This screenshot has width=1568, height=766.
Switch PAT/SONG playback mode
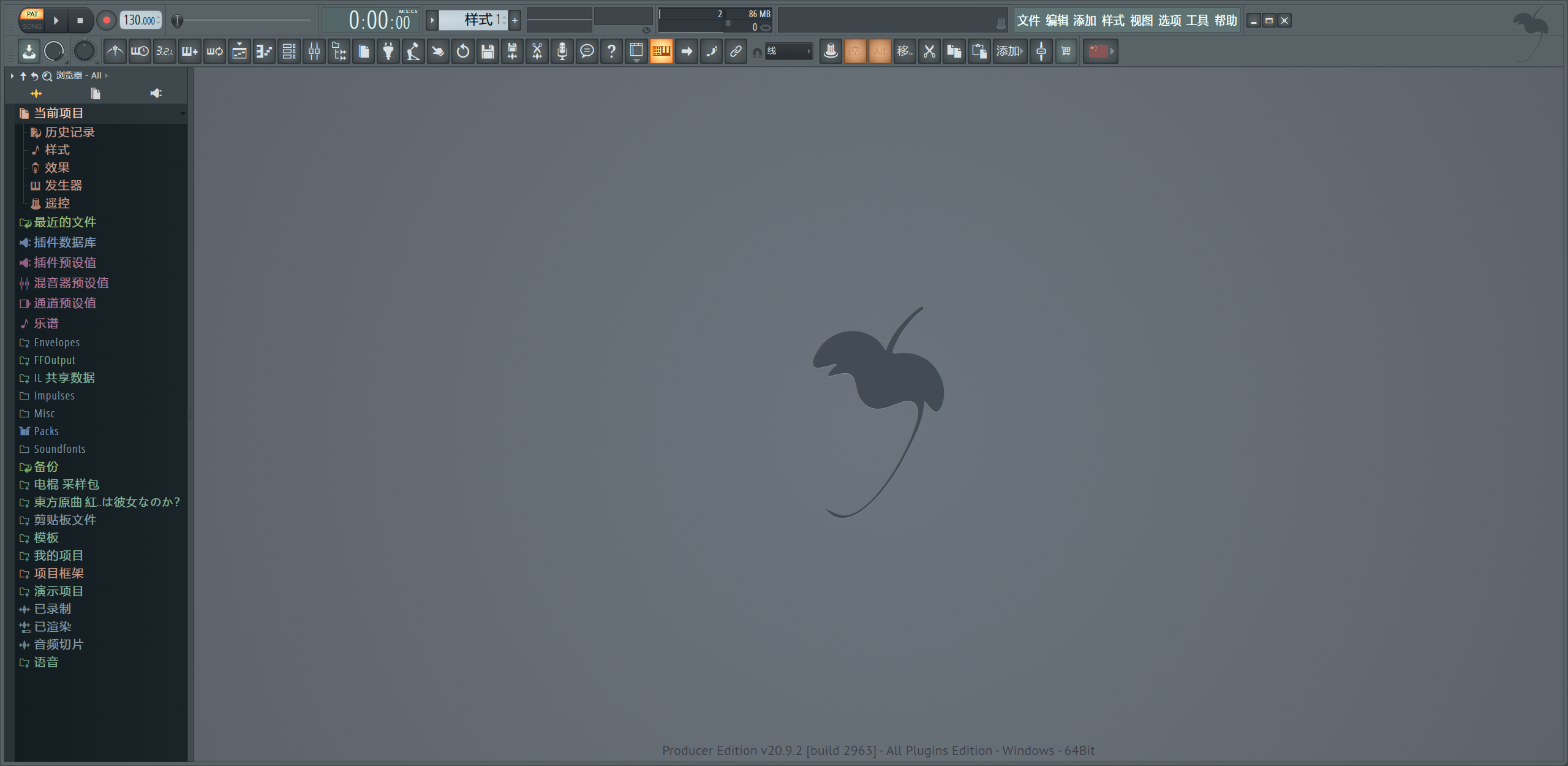(x=32, y=20)
